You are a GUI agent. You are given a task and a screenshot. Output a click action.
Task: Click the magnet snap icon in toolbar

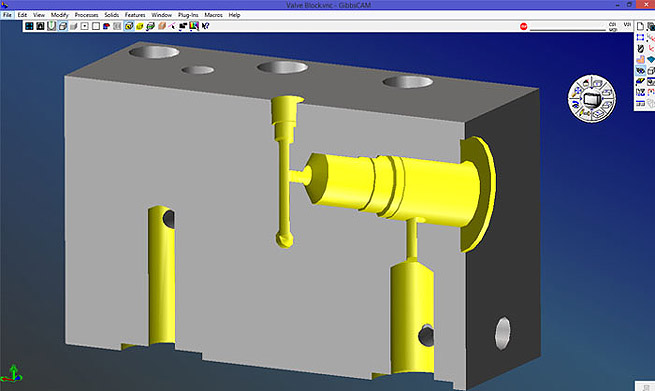pyautogui.click(x=51, y=26)
